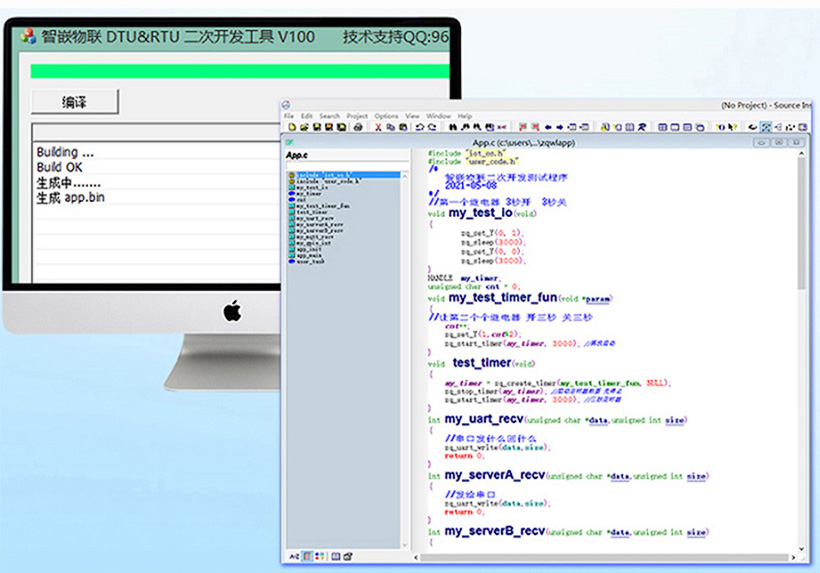Open the Options menu
This screenshot has width=820, height=573.
(x=386, y=116)
